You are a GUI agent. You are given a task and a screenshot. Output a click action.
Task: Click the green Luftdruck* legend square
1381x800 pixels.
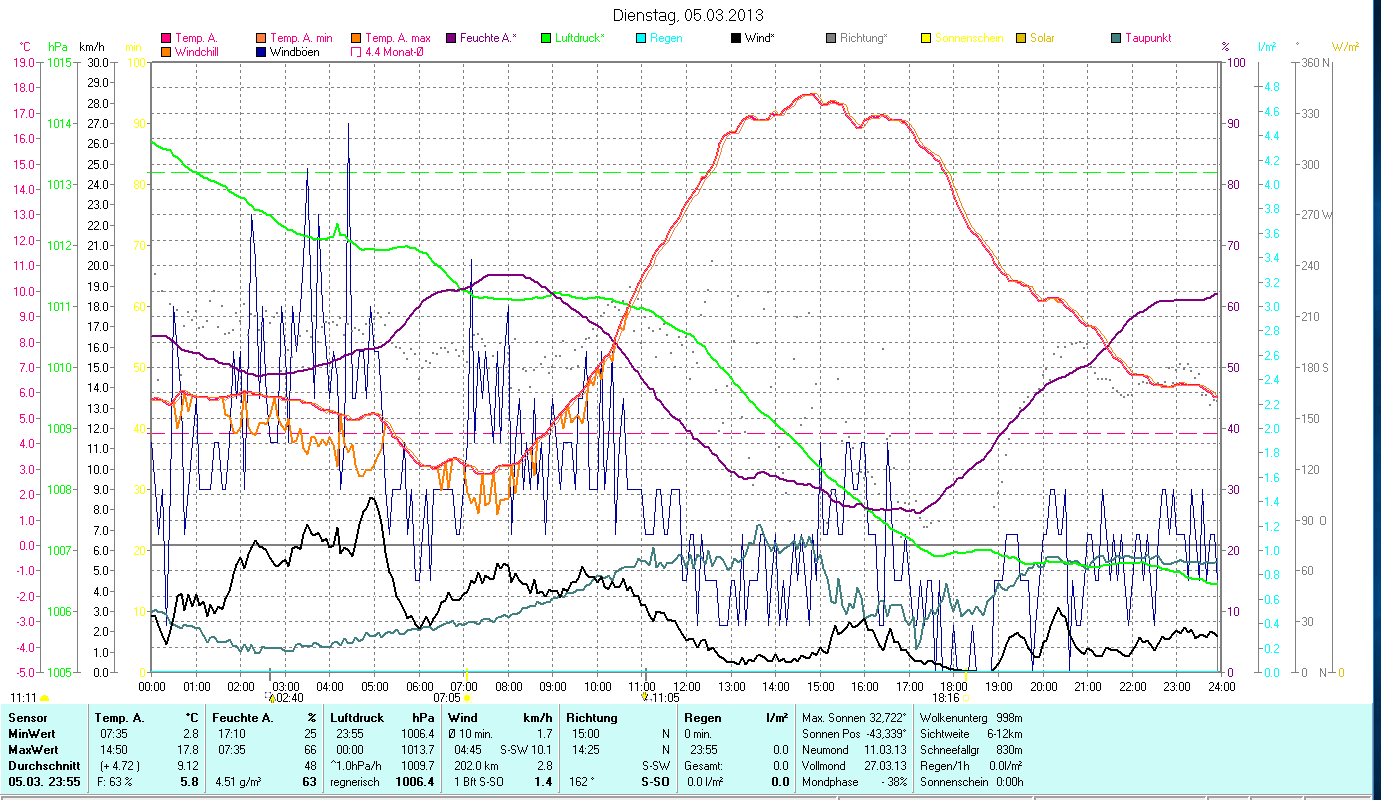[x=546, y=38]
